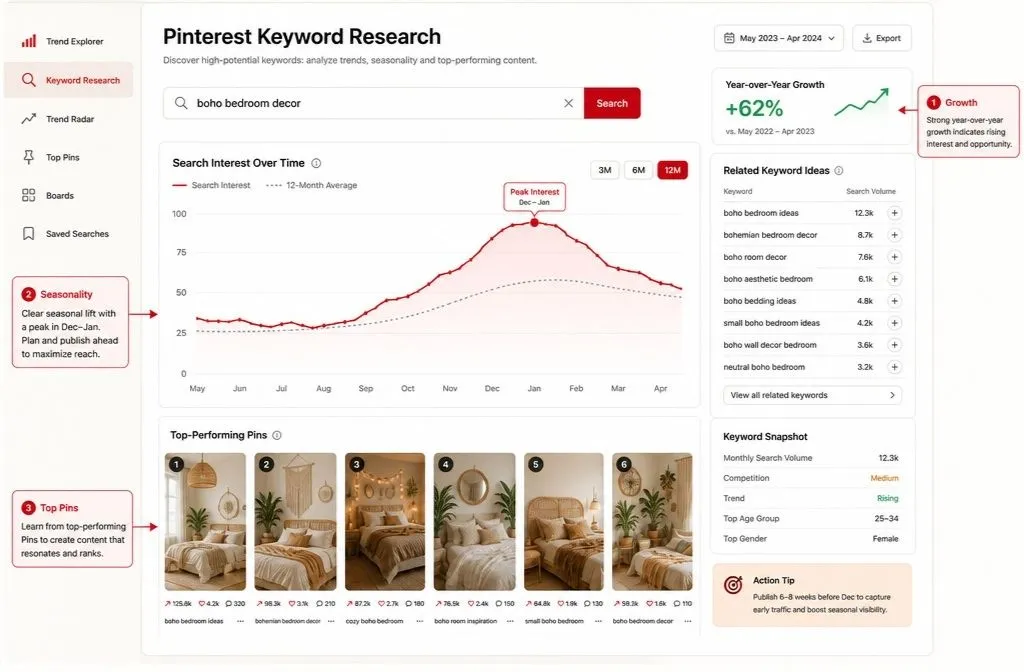
Task: Open top-performing pin number 4 thumbnail
Action: click(474, 522)
